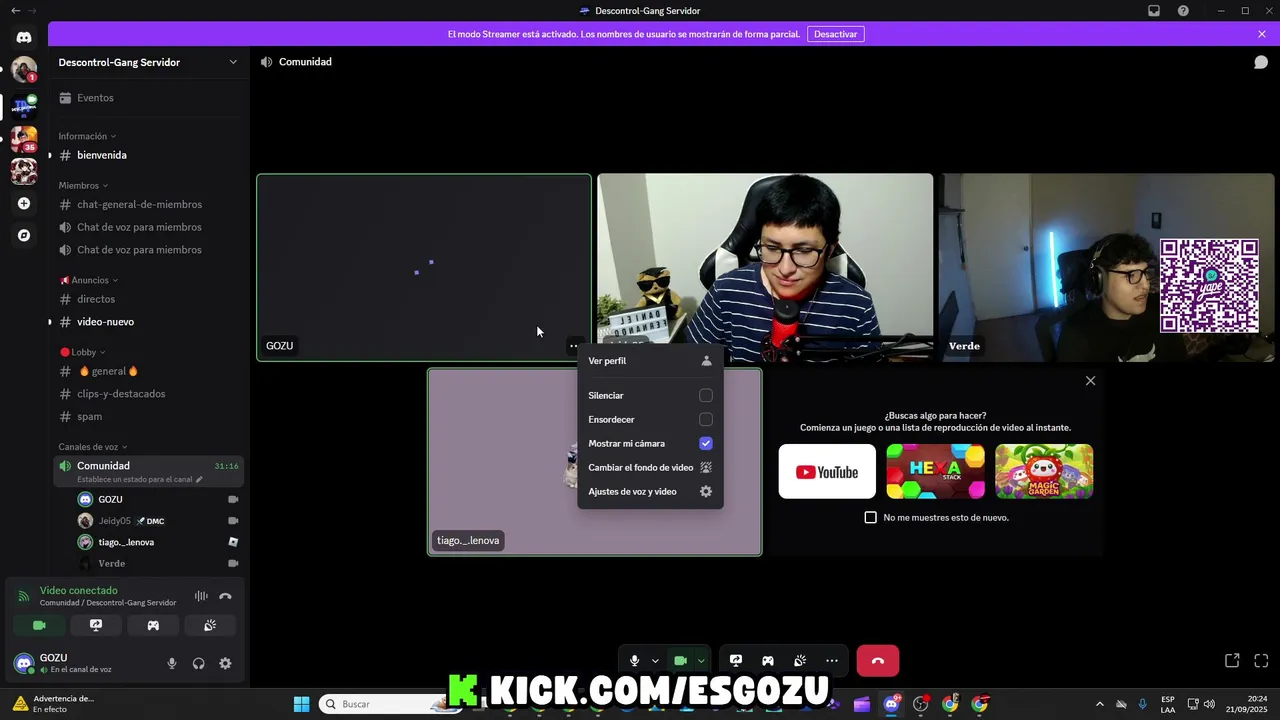Share screen from left voice panel
The height and width of the screenshot is (720, 1280).
(x=96, y=625)
